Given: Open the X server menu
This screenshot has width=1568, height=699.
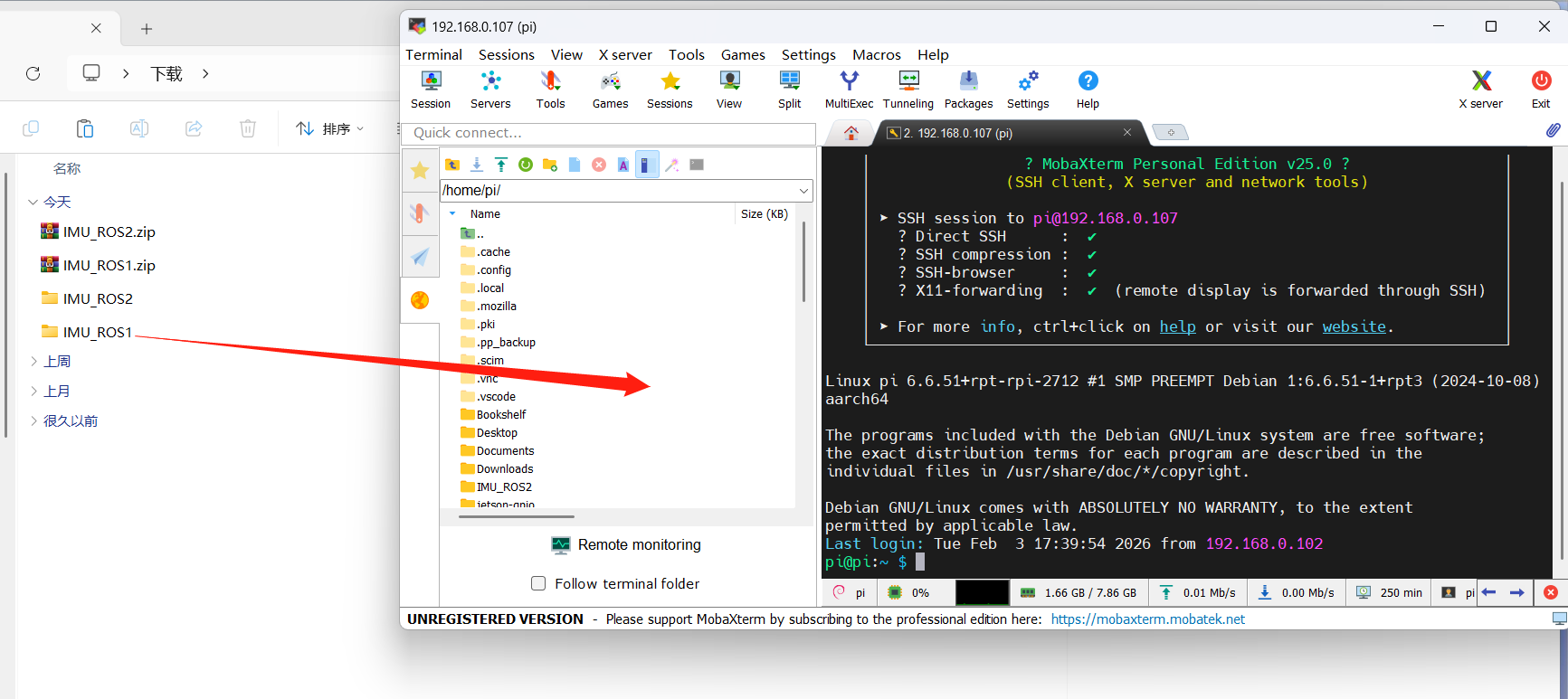Looking at the screenshot, I should 625,54.
